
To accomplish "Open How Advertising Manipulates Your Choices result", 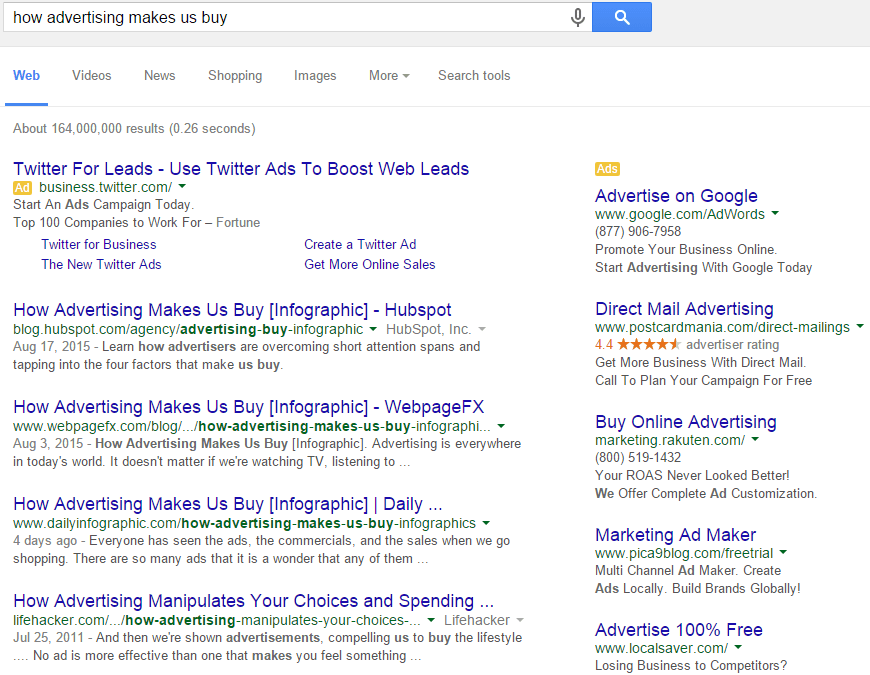I will click(x=253, y=601).
